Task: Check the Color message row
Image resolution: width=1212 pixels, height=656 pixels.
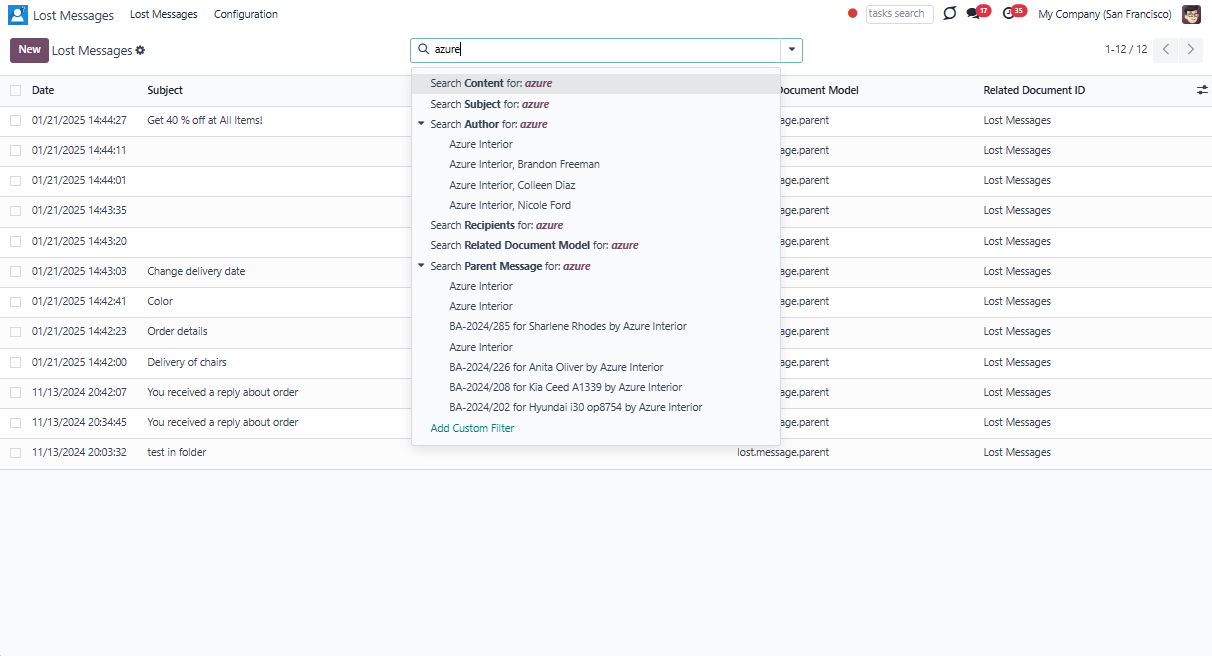Action: tap(15, 301)
